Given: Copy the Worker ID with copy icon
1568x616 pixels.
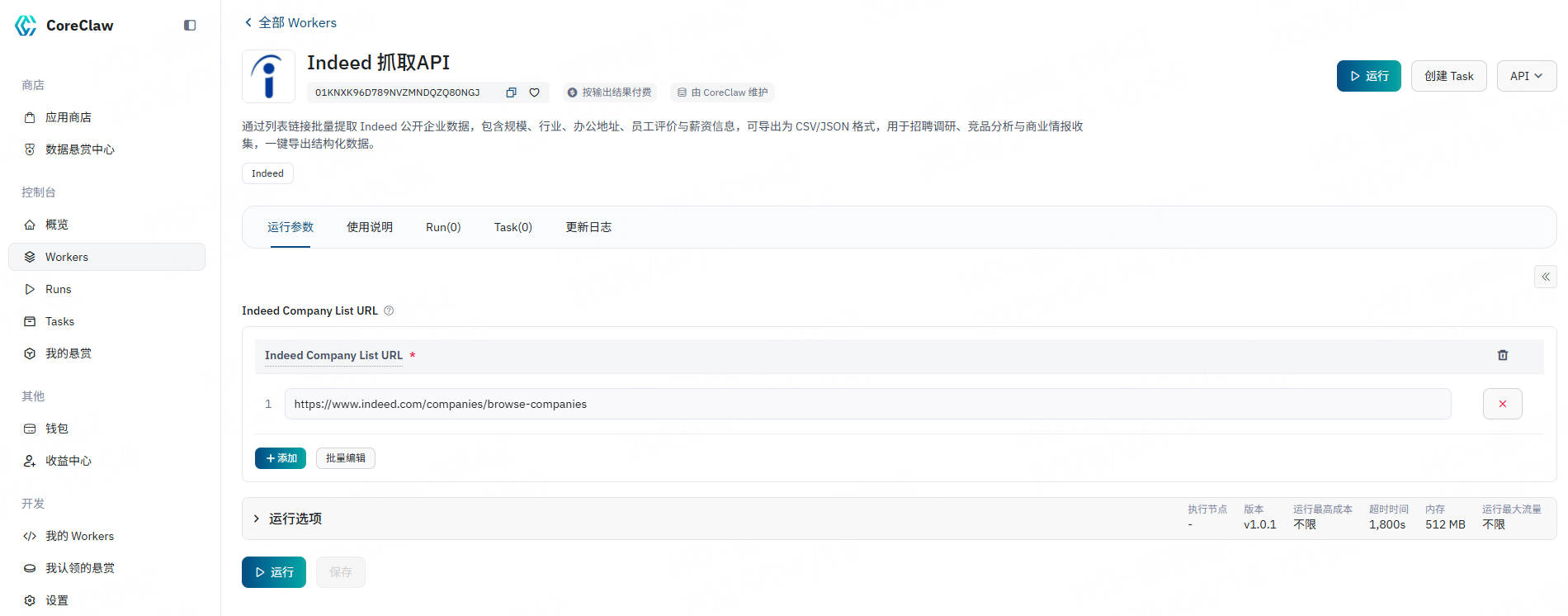Looking at the screenshot, I should (x=511, y=92).
